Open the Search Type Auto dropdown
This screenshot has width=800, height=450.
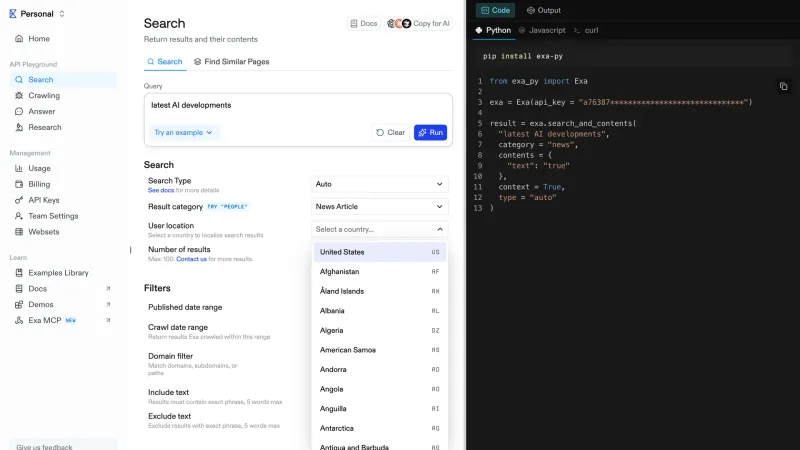pyautogui.click(x=380, y=184)
